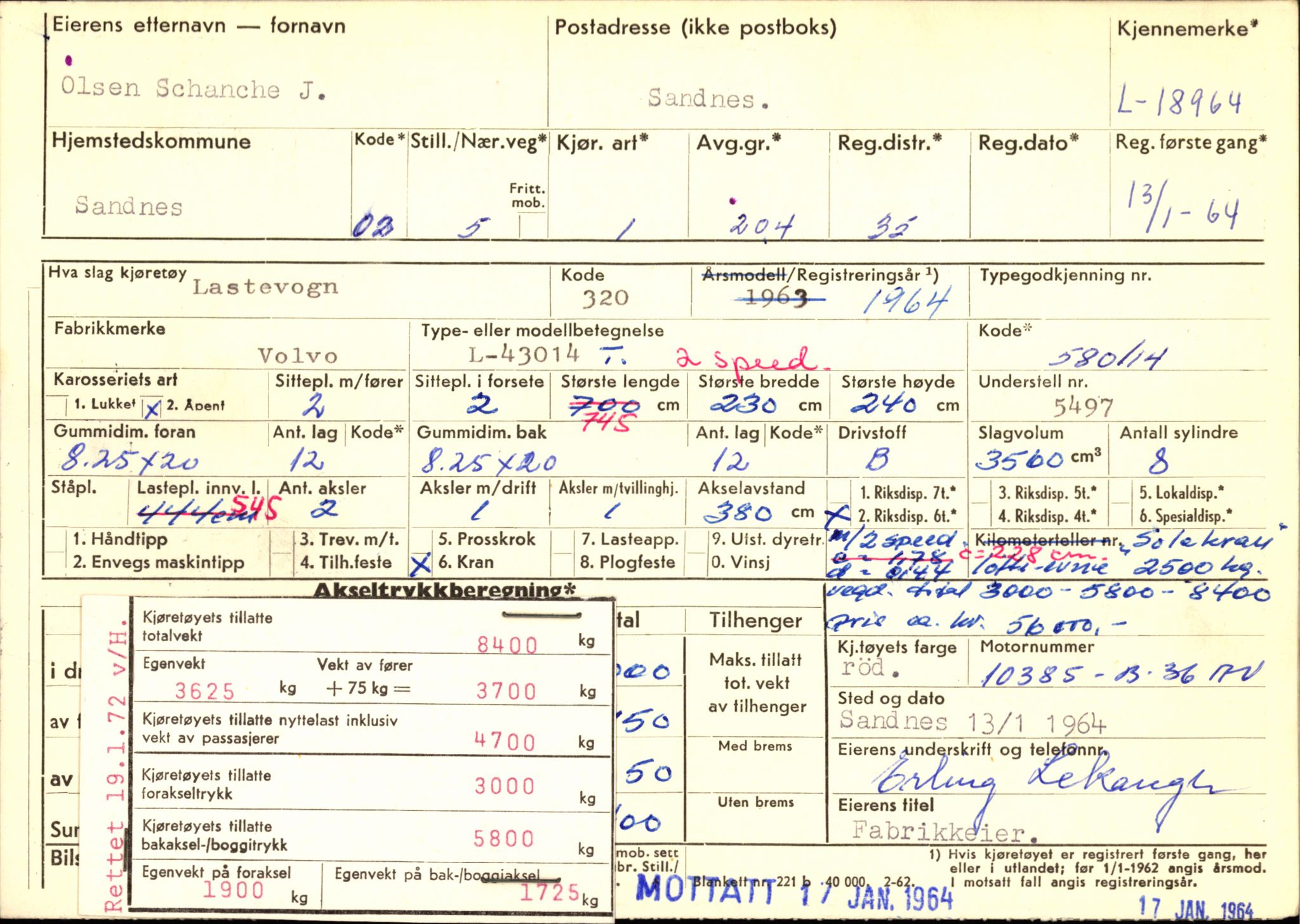Image resolution: width=1300 pixels, height=924 pixels.
Task: Click the Sittepl. m/fører value '2'
Action: (314, 404)
